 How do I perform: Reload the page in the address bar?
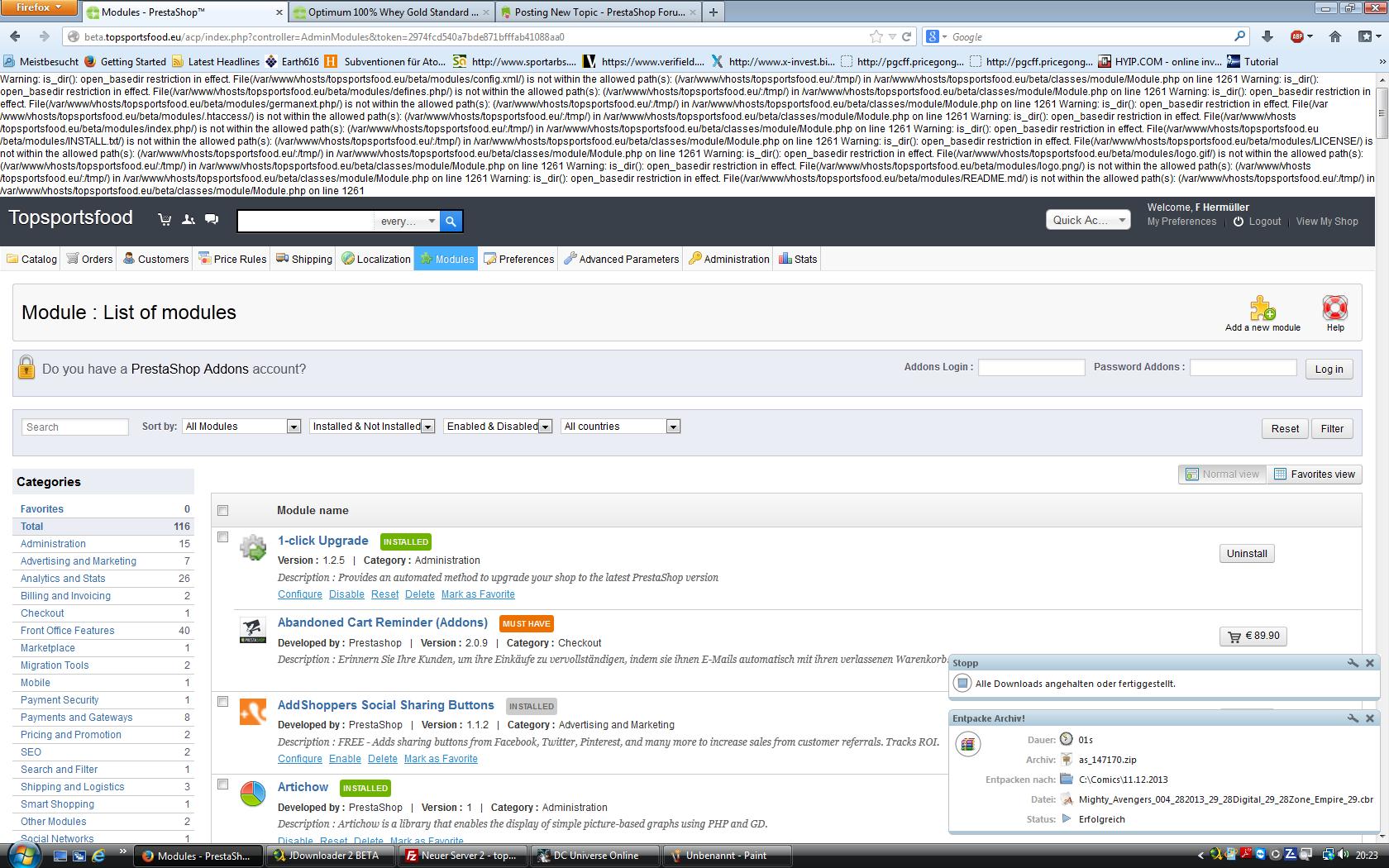click(907, 36)
